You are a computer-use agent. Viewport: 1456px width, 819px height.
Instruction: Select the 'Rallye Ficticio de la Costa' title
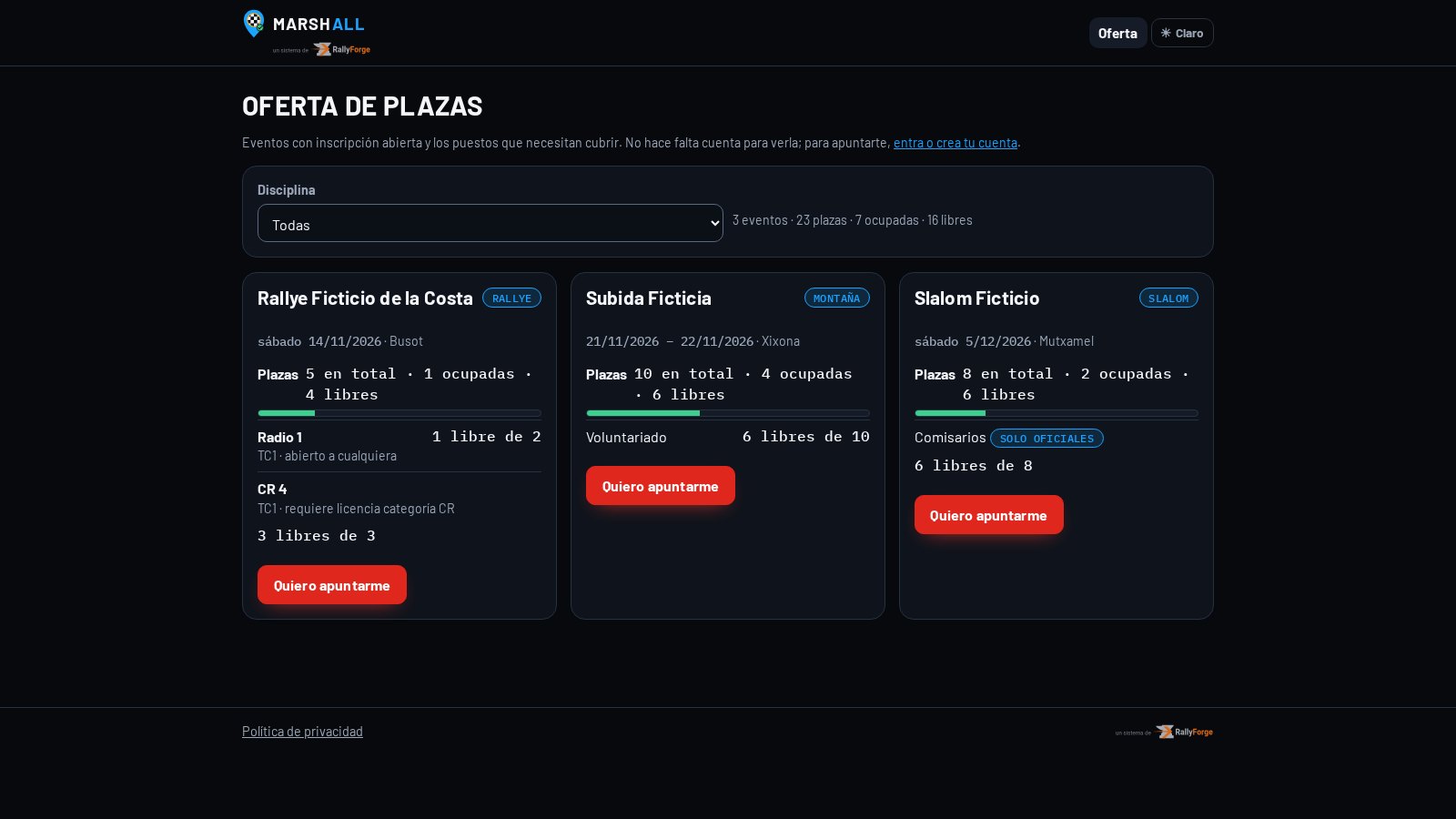point(365,298)
